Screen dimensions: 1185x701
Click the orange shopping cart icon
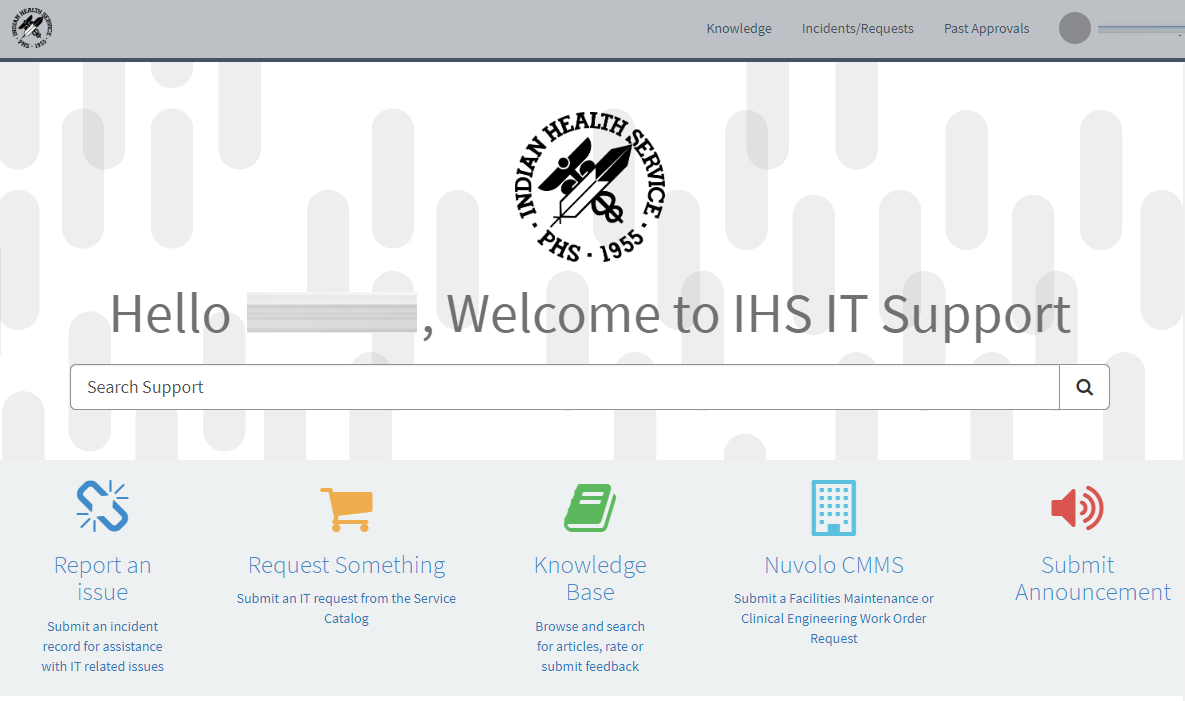(x=346, y=509)
